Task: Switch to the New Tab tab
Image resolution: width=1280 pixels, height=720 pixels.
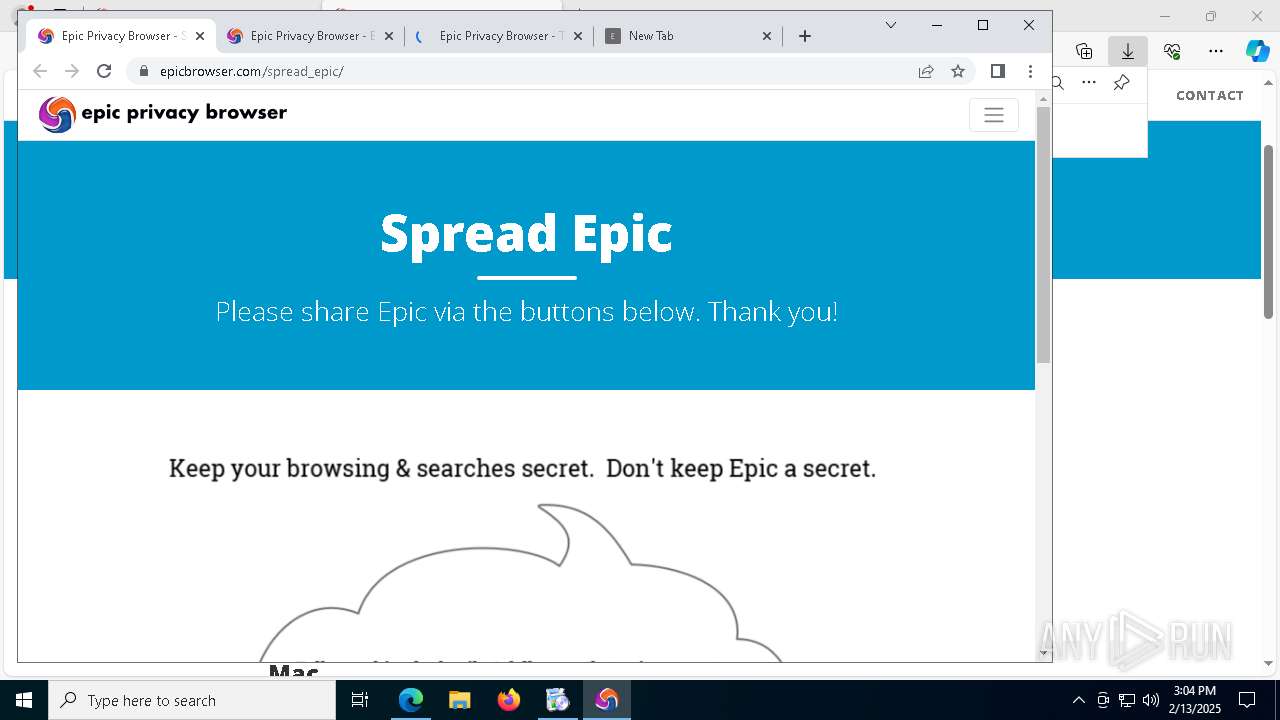Action: (x=688, y=36)
